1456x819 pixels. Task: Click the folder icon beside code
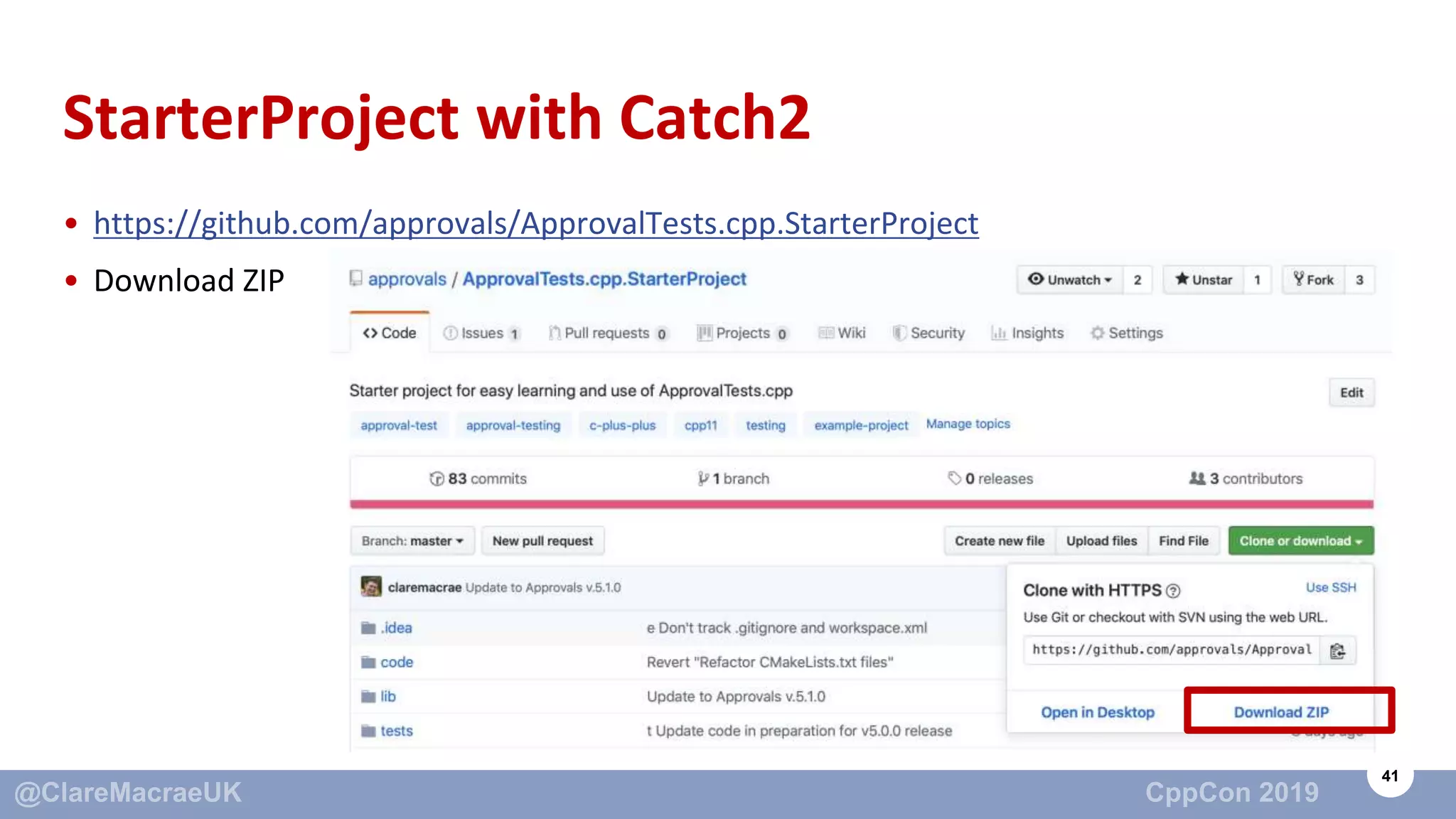click(x=368, y=662)
